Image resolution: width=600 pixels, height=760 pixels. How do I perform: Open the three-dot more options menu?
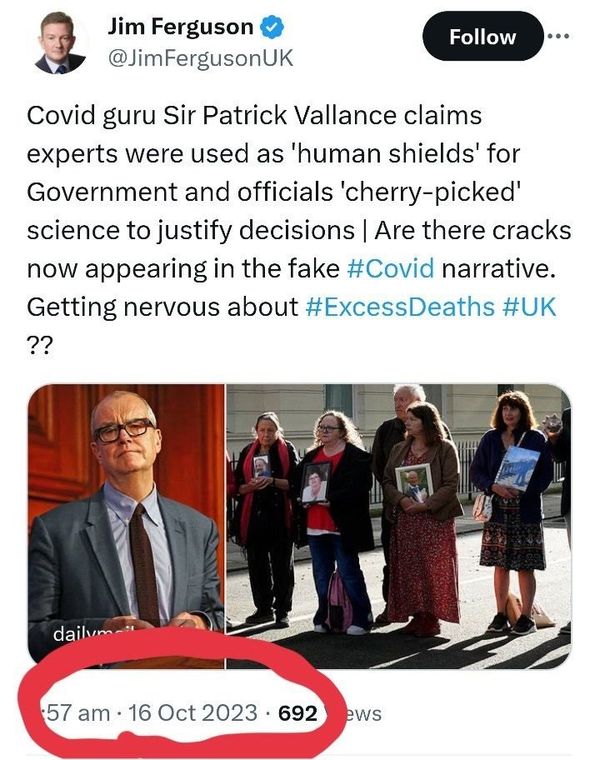(x=558, y=36)
